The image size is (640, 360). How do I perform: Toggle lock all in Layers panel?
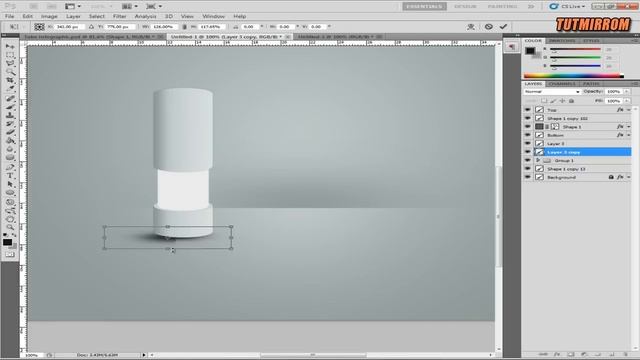(571, 101)
